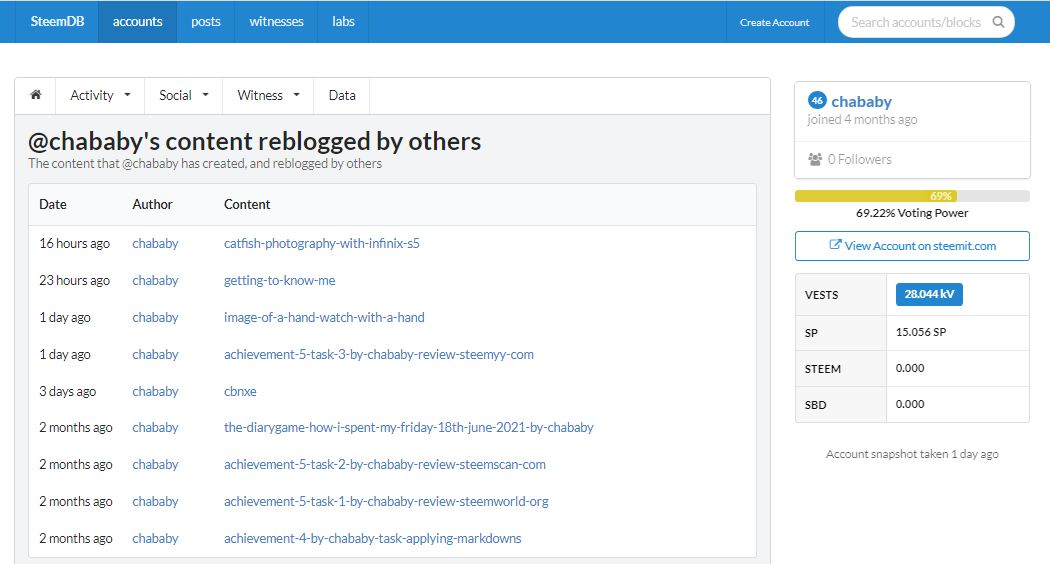Open the diarygame Friday 18th June post
The height and width of the screenshot is (564, 1050).
(x=408, y=427)
